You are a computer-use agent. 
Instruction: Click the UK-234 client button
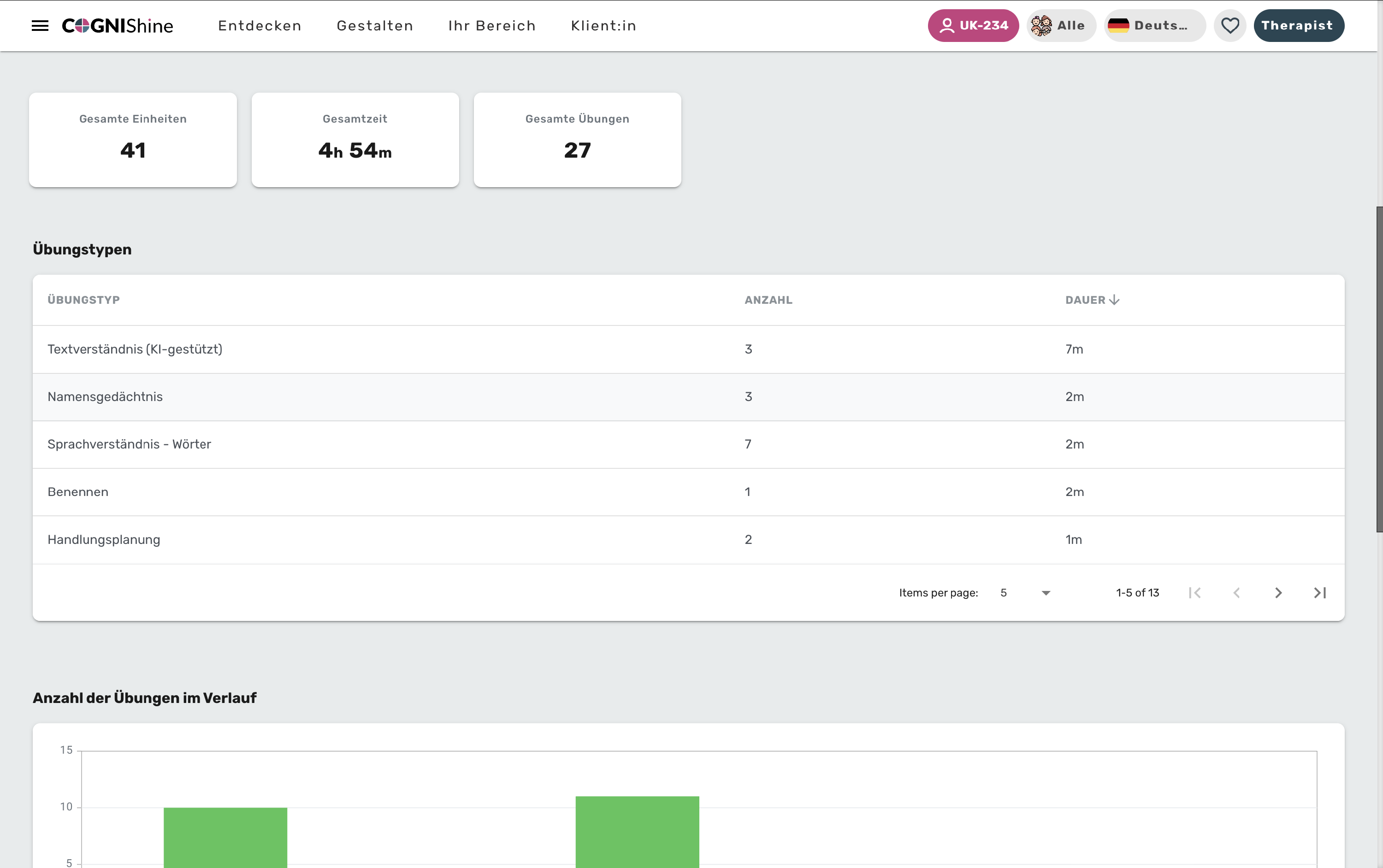pos(973,26)
